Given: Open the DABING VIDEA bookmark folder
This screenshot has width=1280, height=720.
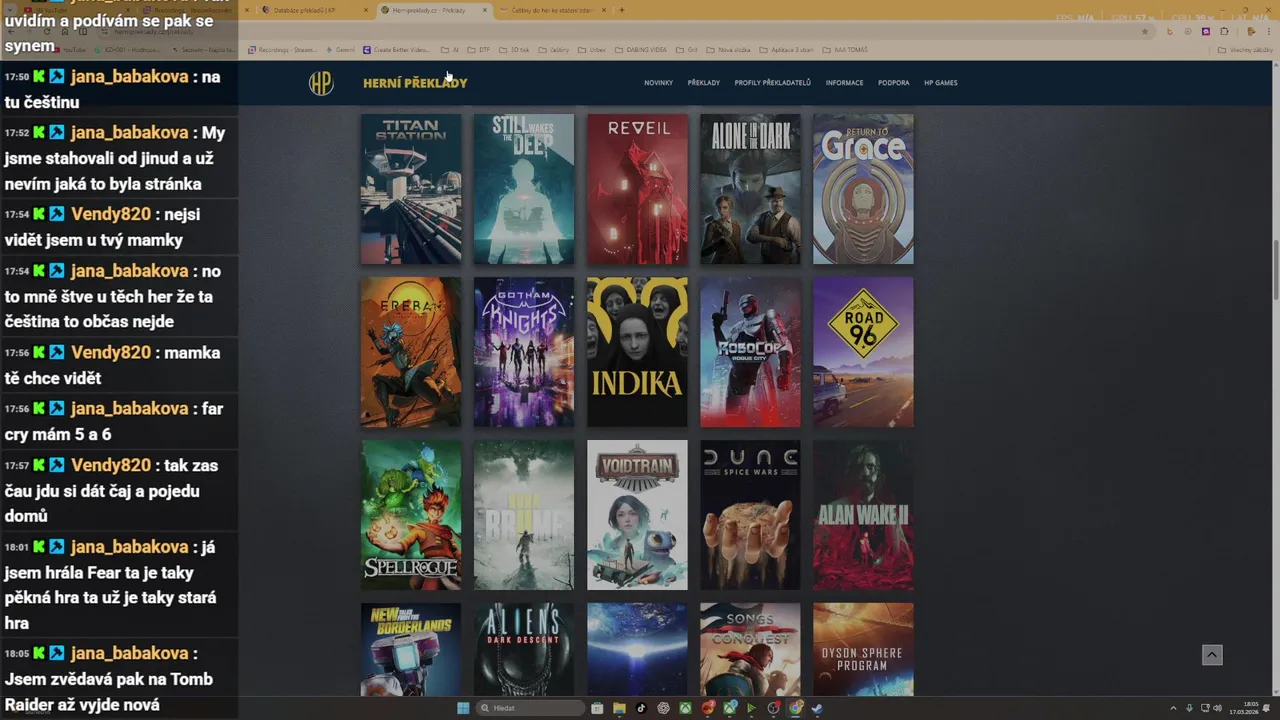Looking at the screenshot, I should (641, 49).
